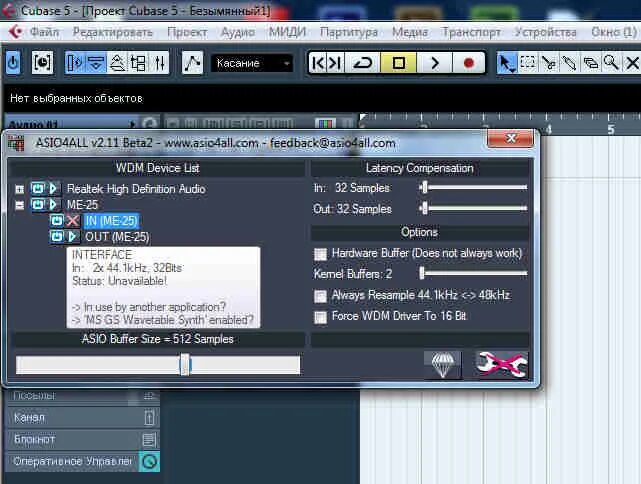
Task: Click the Cubase logo icon in menu bar
Action: pyautogui.click(x=16, y=32)
